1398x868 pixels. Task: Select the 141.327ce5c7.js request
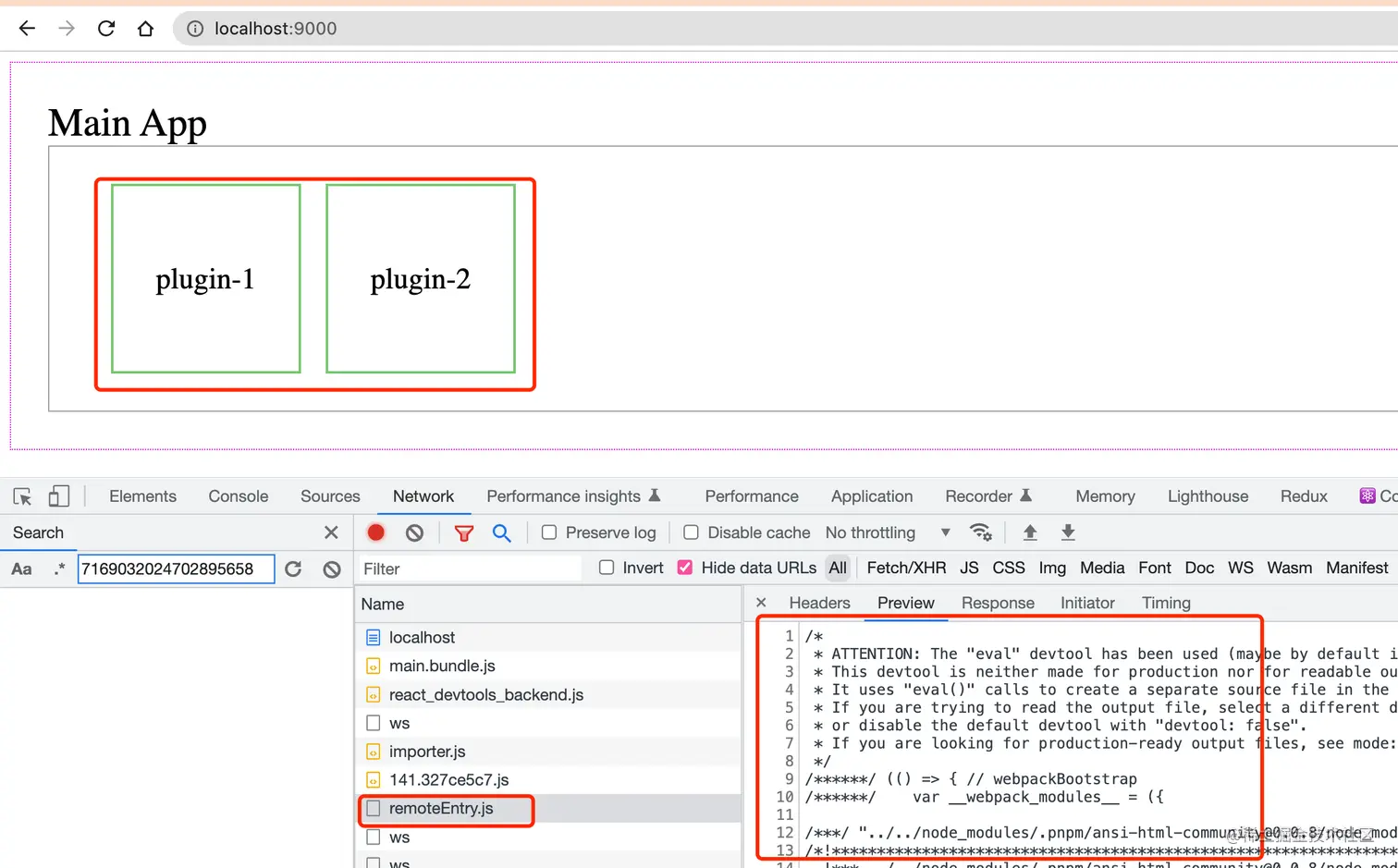(x=549, y=780)
